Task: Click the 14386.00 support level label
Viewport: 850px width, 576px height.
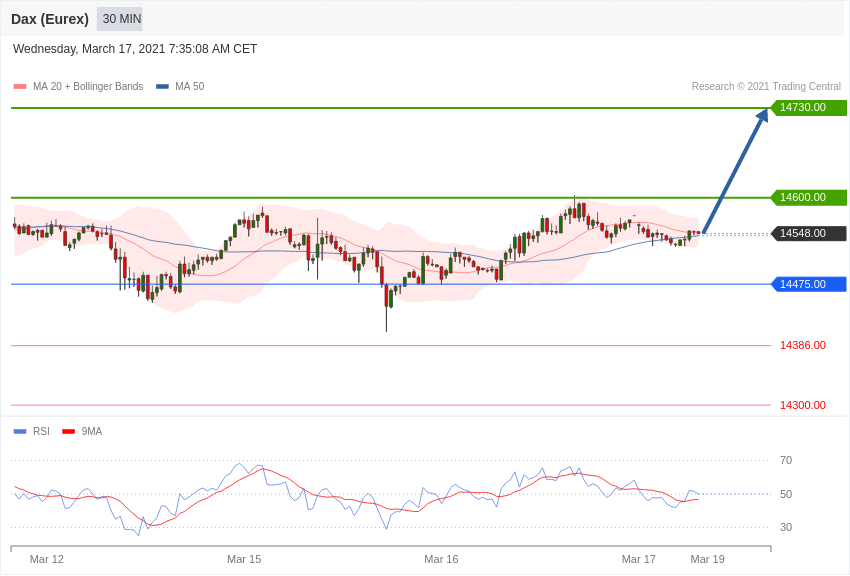Action: point(802,346)
